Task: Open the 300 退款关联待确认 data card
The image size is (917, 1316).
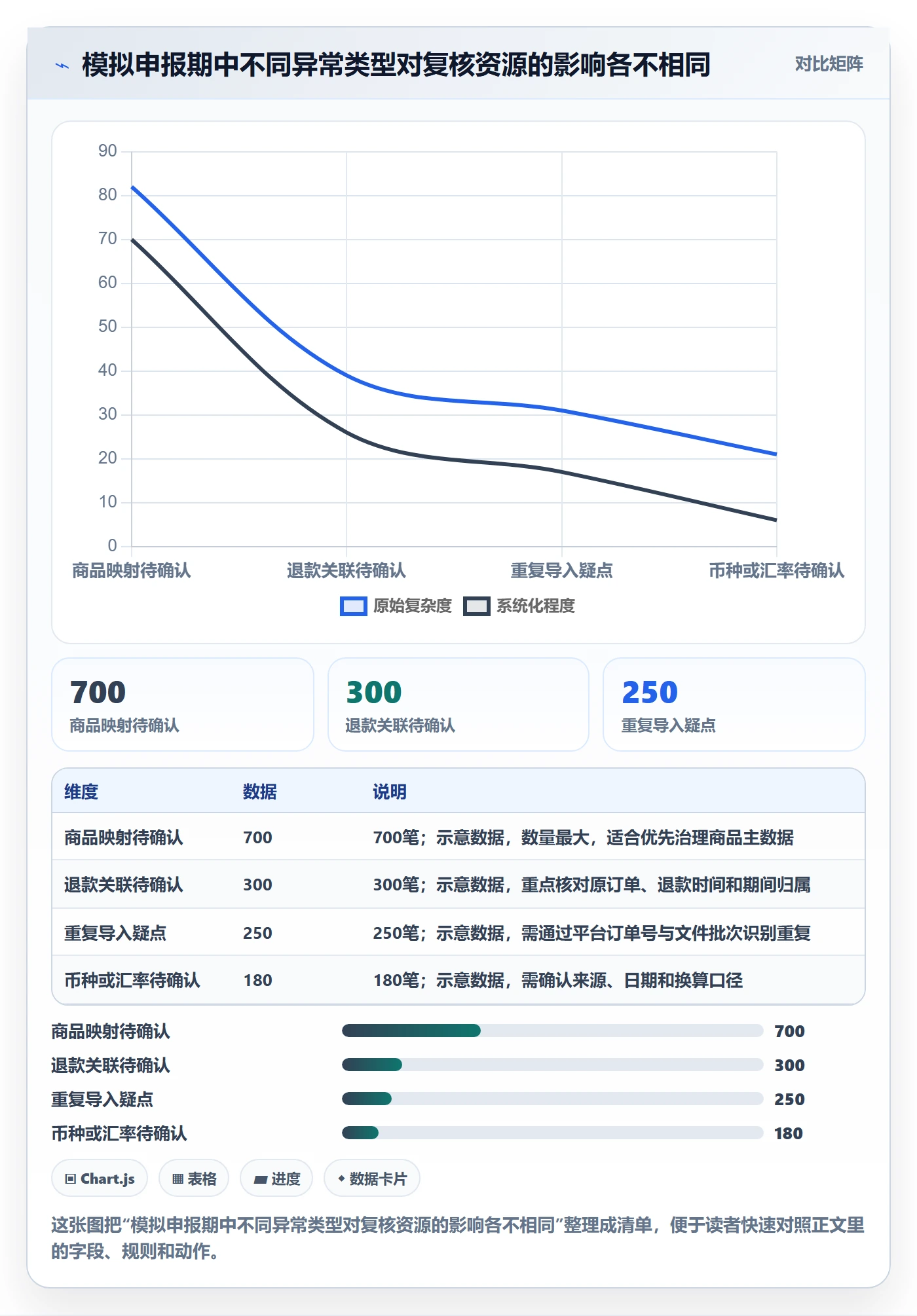Action: point(458,704)
